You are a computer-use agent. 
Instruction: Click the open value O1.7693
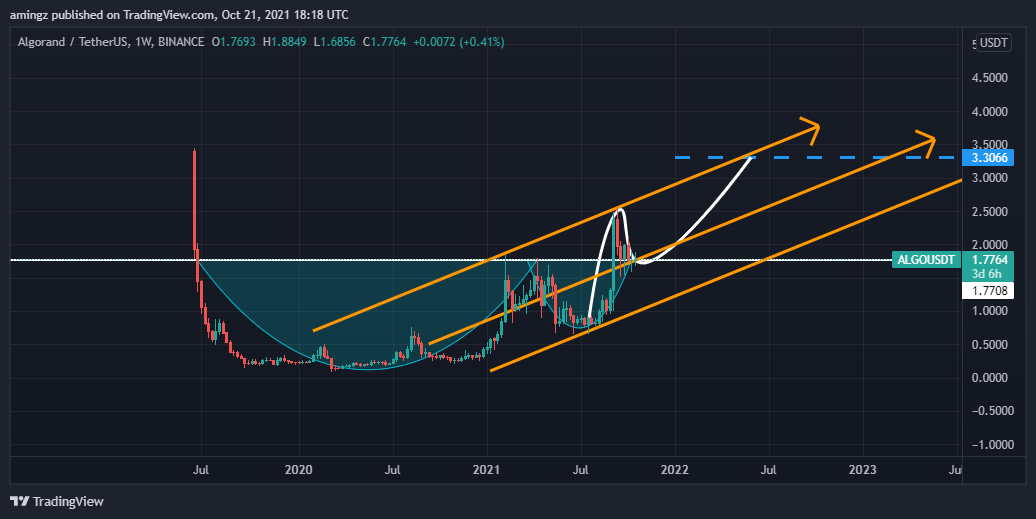pyautogui.click(x=233, y=42)
